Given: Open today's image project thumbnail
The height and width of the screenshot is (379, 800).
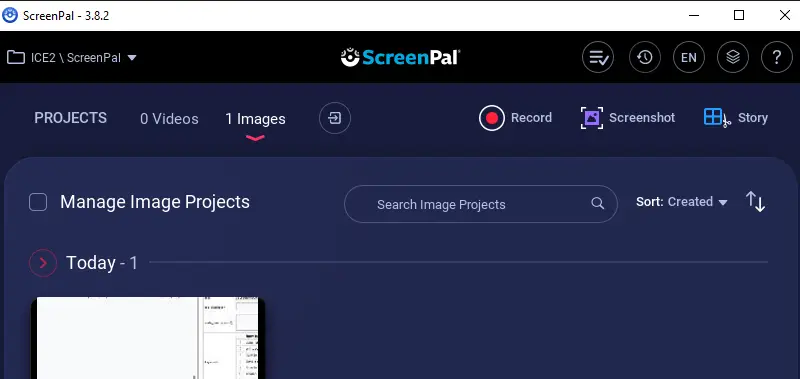Looking at the screenshot, I should (x=148, y=338).
